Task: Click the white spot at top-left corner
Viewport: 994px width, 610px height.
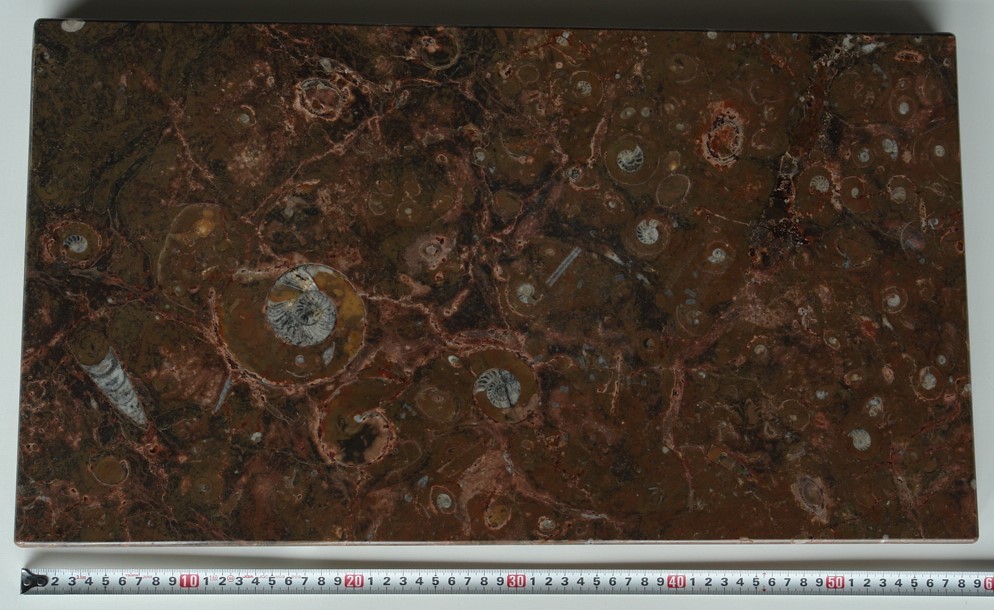Action: [73, 25]
